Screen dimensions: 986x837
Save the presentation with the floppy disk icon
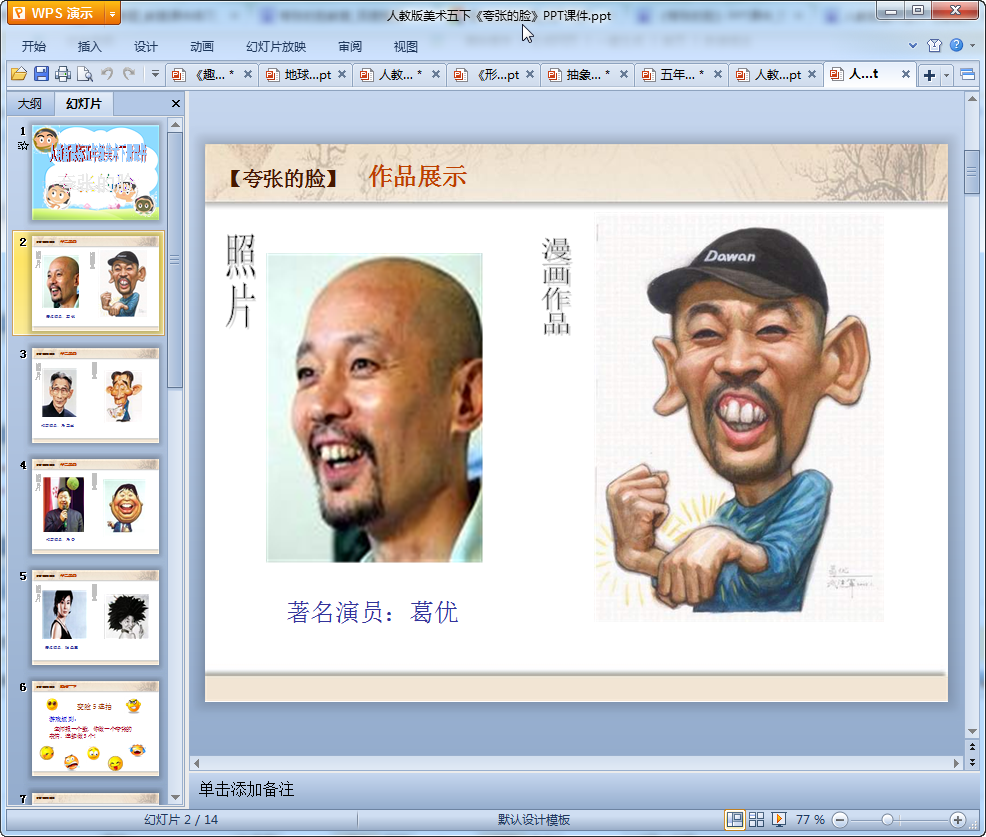tap(42, 74)
